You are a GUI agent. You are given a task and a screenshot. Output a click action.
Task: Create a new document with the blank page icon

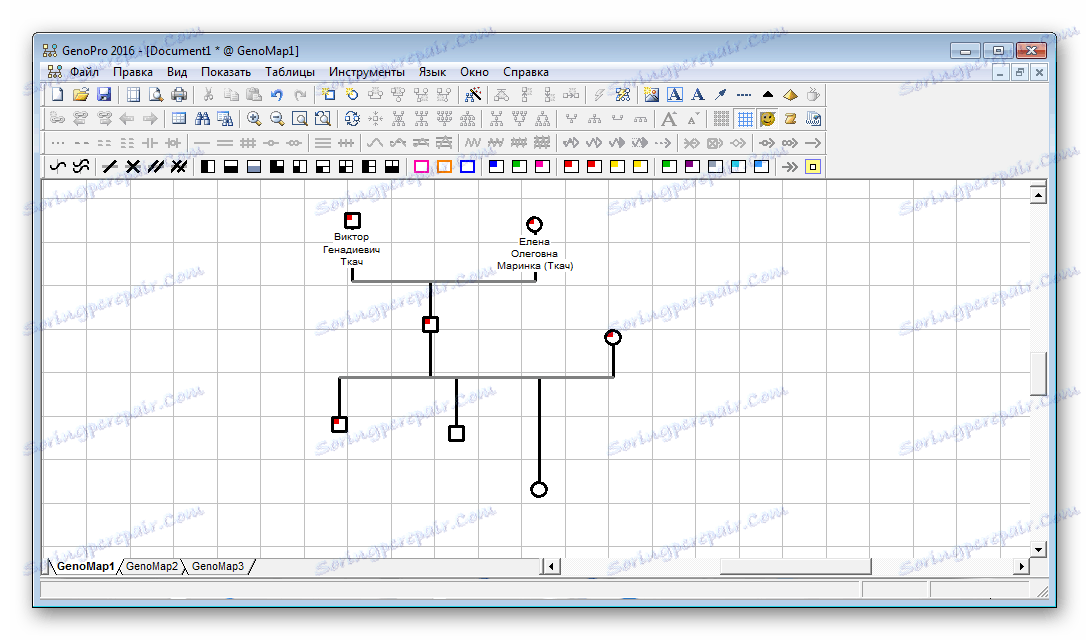(58, 94)
